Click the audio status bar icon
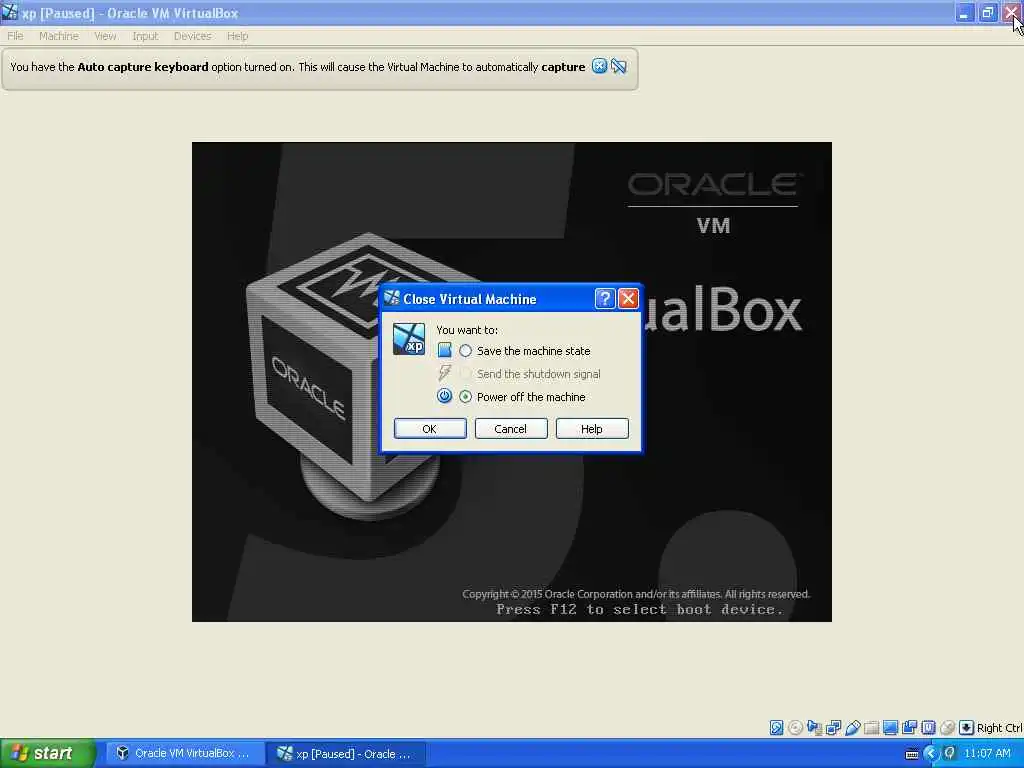The height and width of the screenshot is (768, 1024). click(814, 728)
